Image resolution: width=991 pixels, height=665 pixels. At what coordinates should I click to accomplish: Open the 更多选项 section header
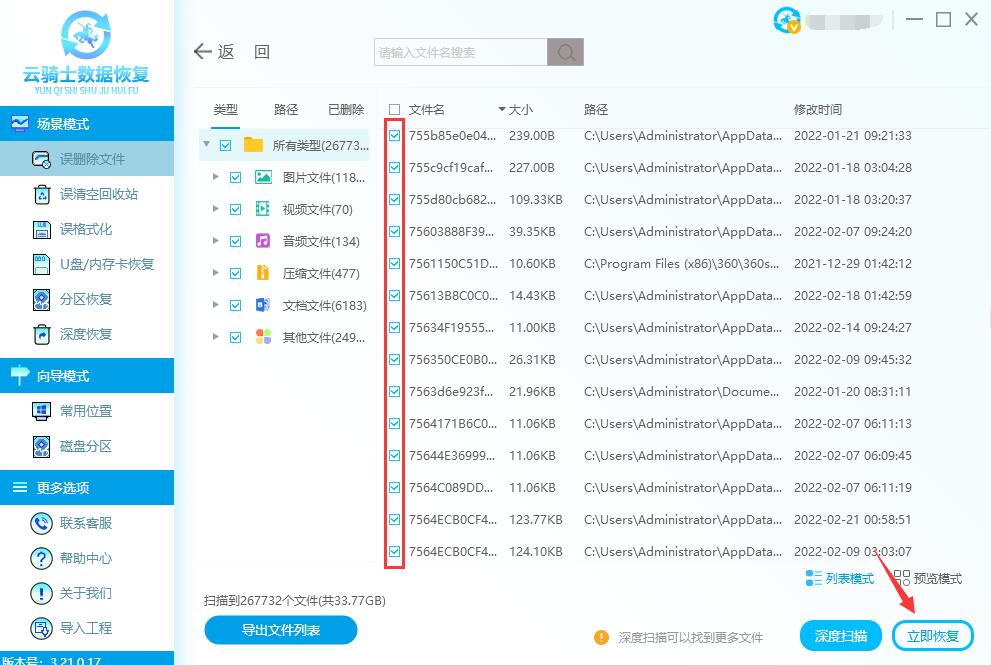point(87,487)
